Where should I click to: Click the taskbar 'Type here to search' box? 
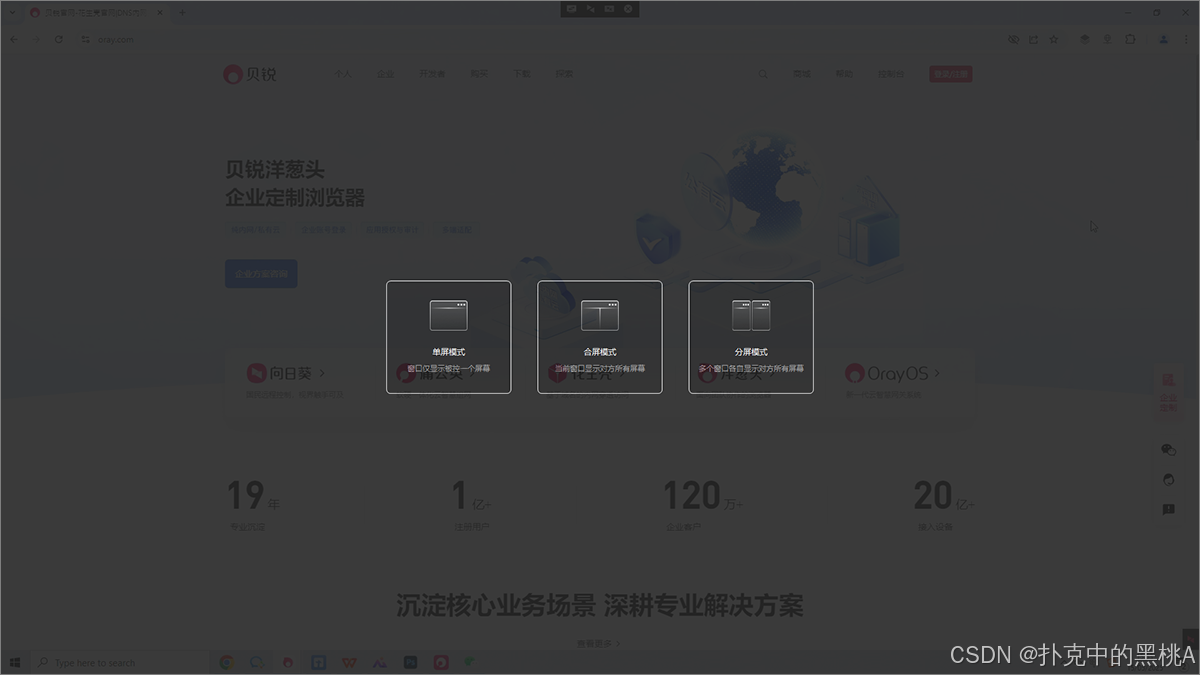point(120,663)
